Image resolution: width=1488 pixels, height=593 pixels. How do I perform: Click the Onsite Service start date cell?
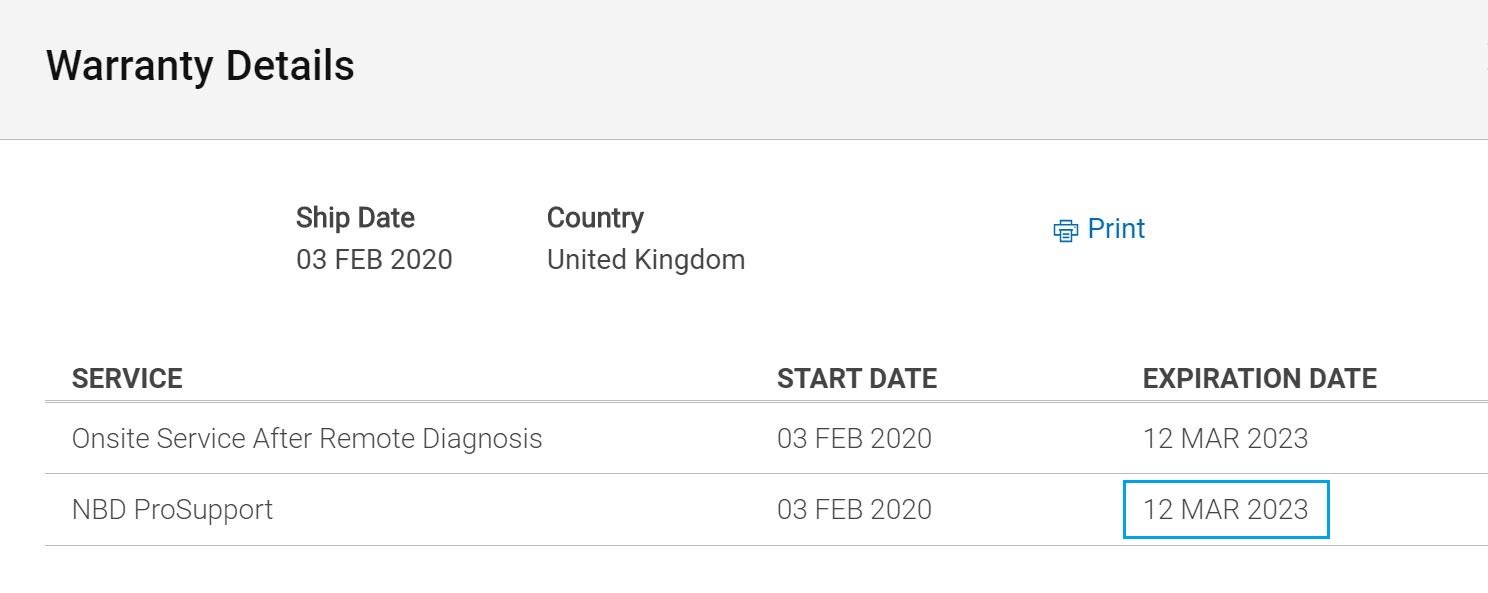(x=854, y=439)
